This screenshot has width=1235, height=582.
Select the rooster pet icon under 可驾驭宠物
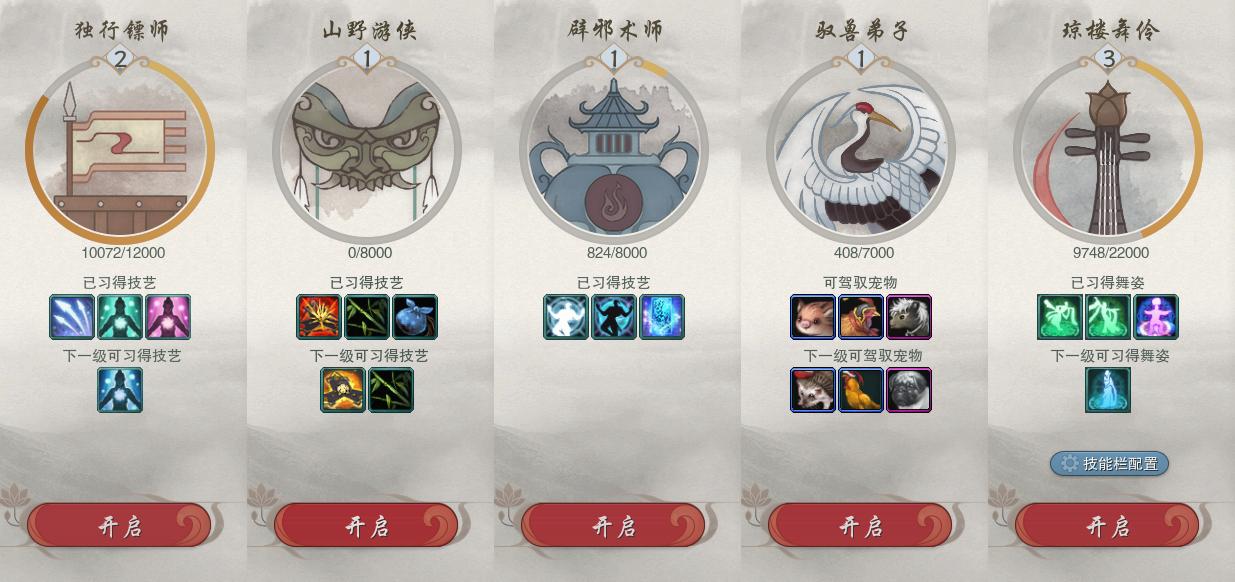(861, 317)
